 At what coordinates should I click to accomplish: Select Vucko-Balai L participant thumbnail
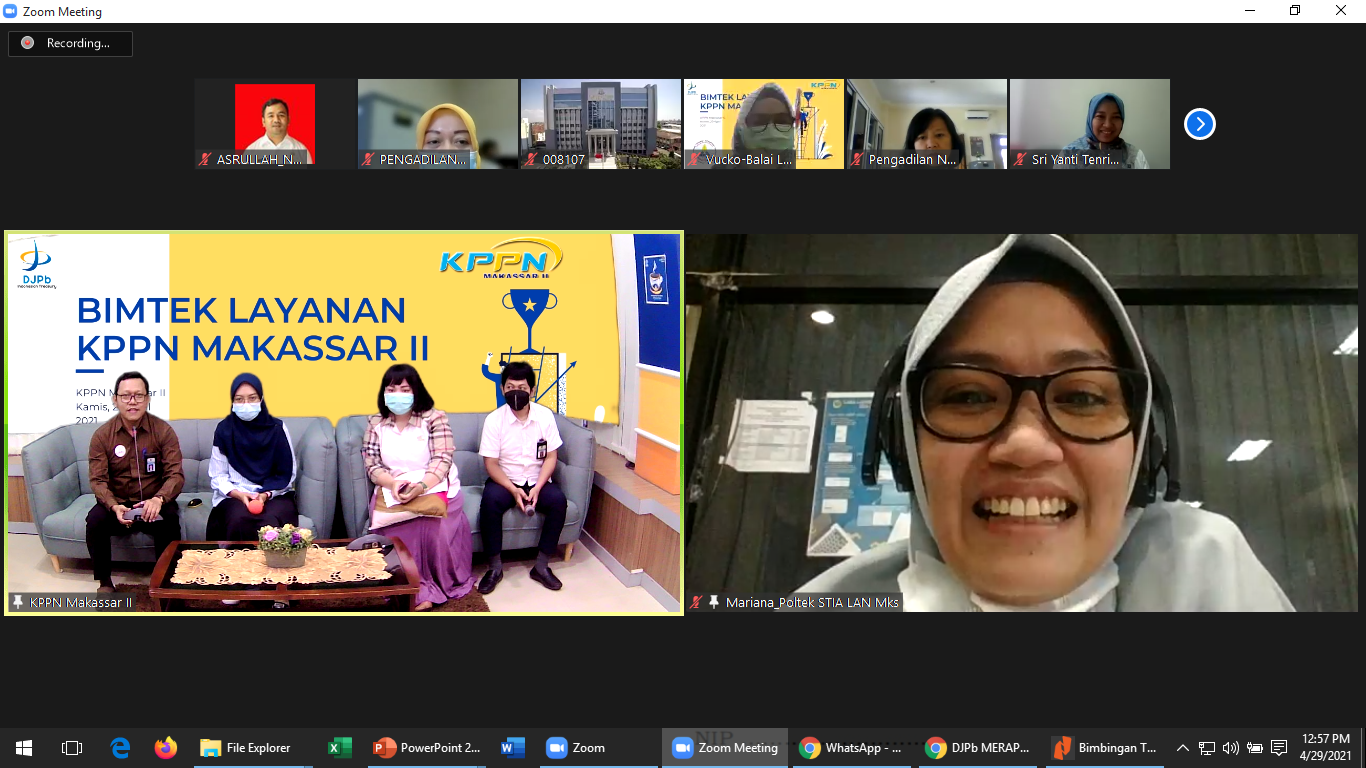[764, 124]
